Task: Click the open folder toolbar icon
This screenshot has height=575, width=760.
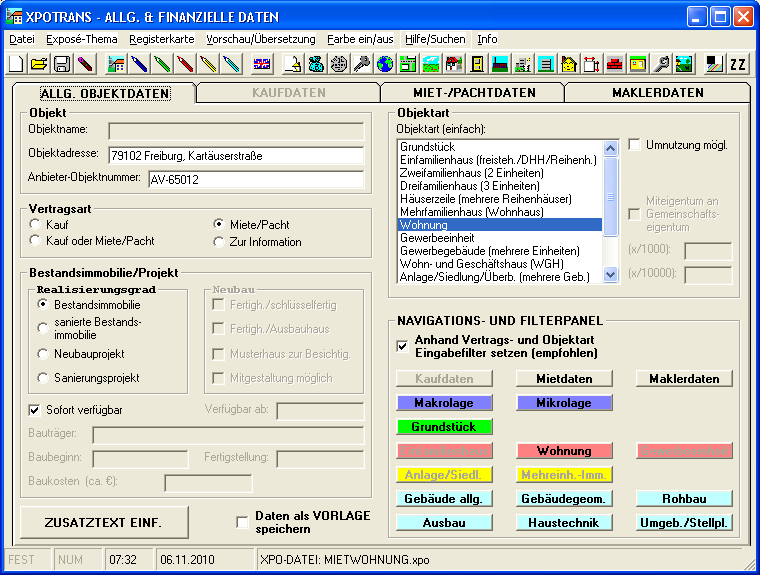Action: click(x=39, y=65)
